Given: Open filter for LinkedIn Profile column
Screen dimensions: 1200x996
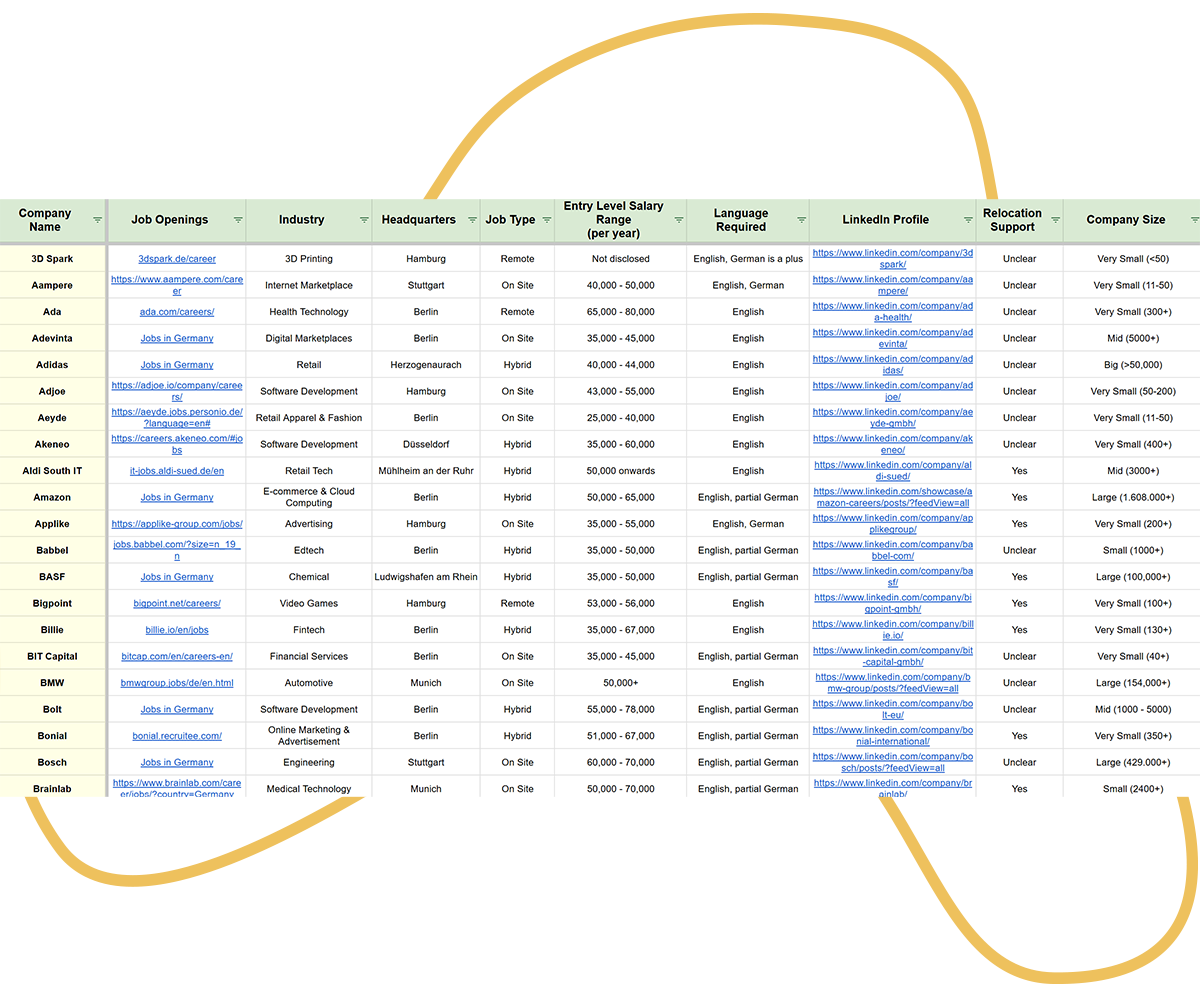Looking at the screenshot, I should (x=968, y=220).
